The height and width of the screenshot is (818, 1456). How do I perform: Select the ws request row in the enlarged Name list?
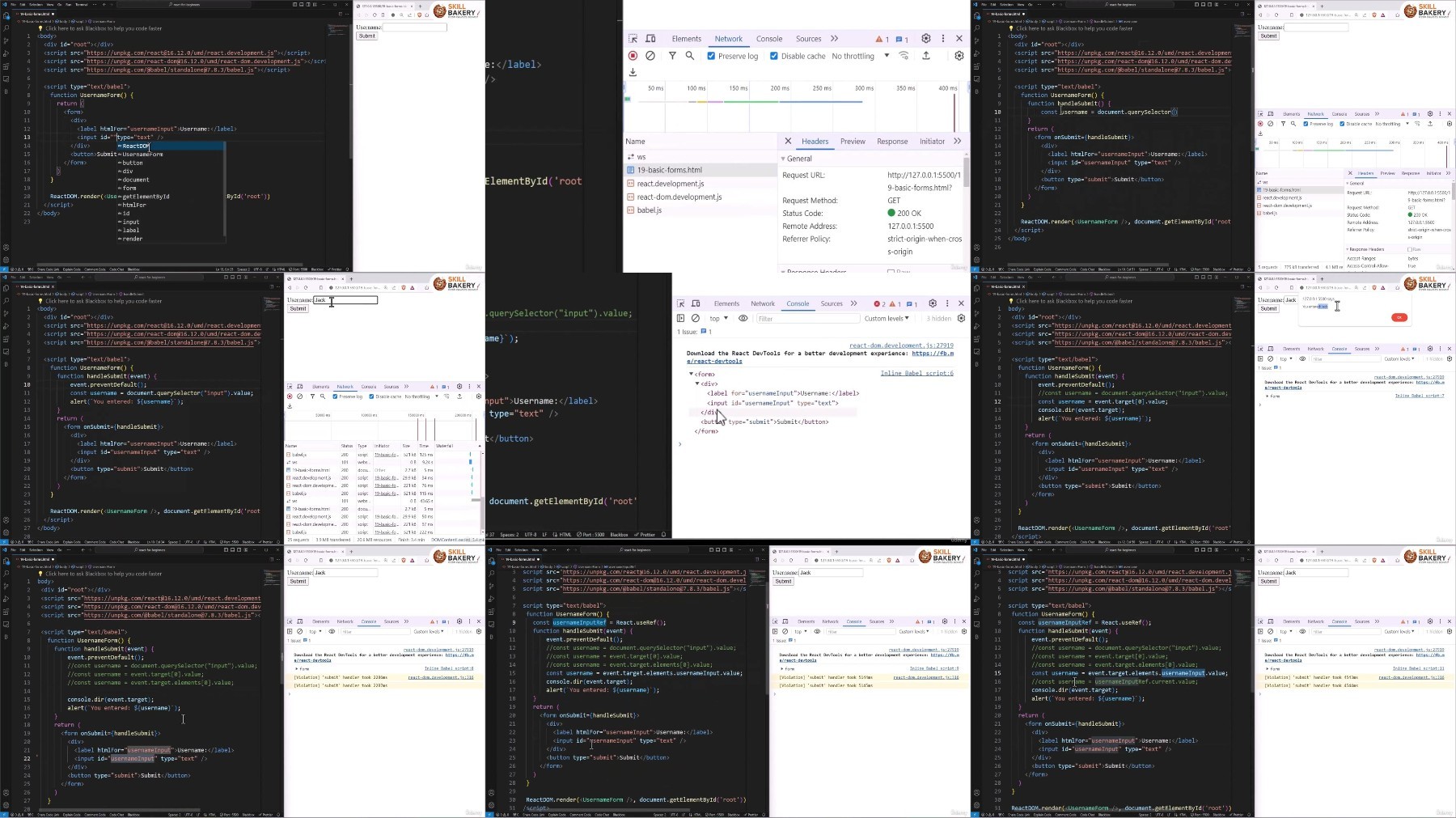point(700,157)
